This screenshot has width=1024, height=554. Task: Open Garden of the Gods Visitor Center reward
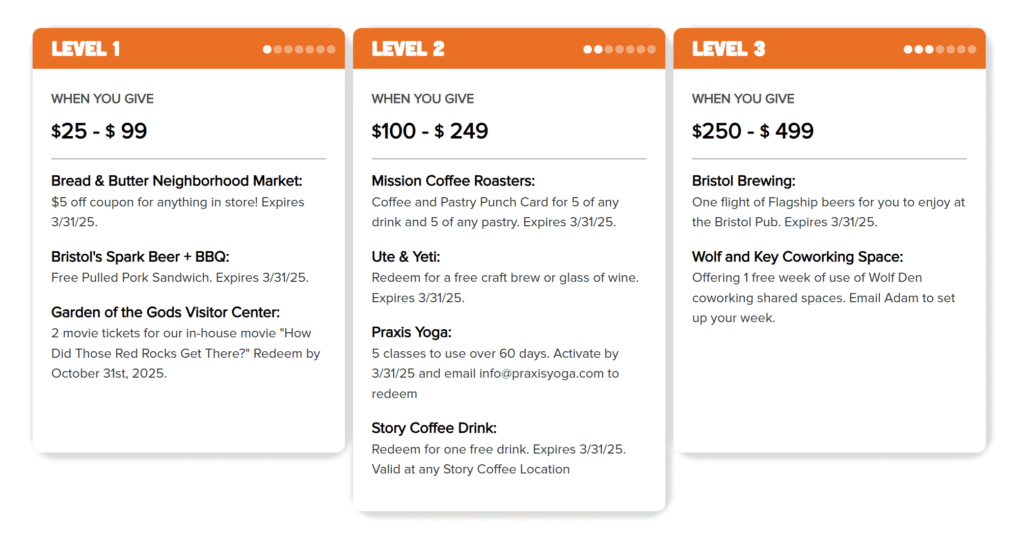[165, 312]
